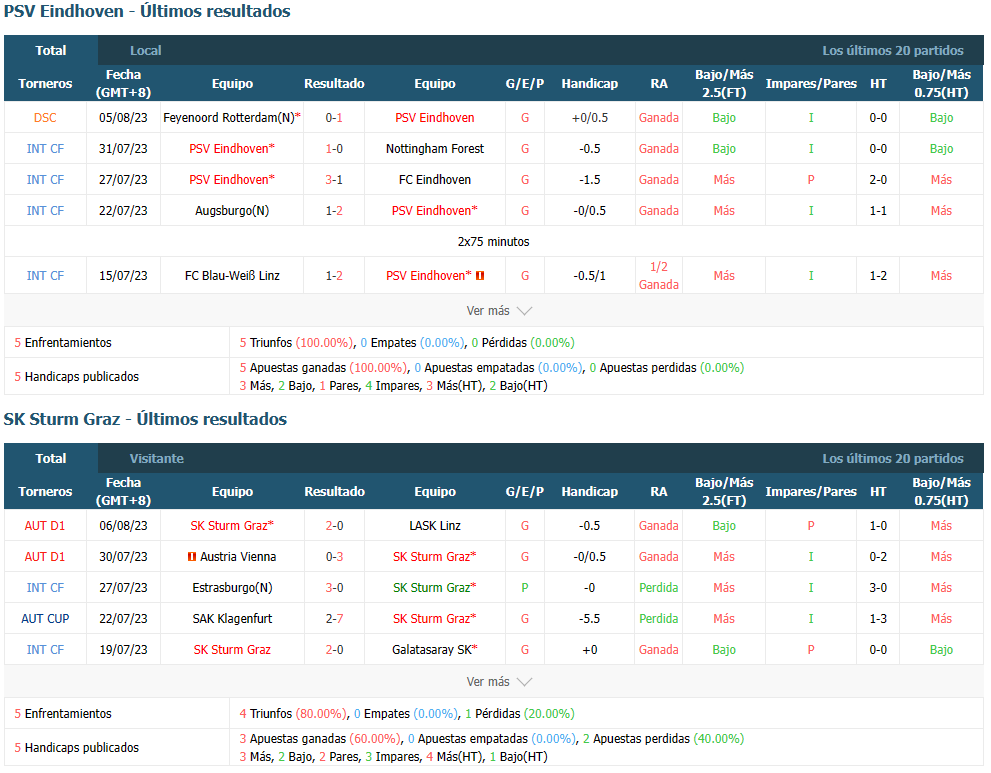Click result 3-0 of Estrasburgo match
The image size is (991, 773).
[x=334, y=588]
